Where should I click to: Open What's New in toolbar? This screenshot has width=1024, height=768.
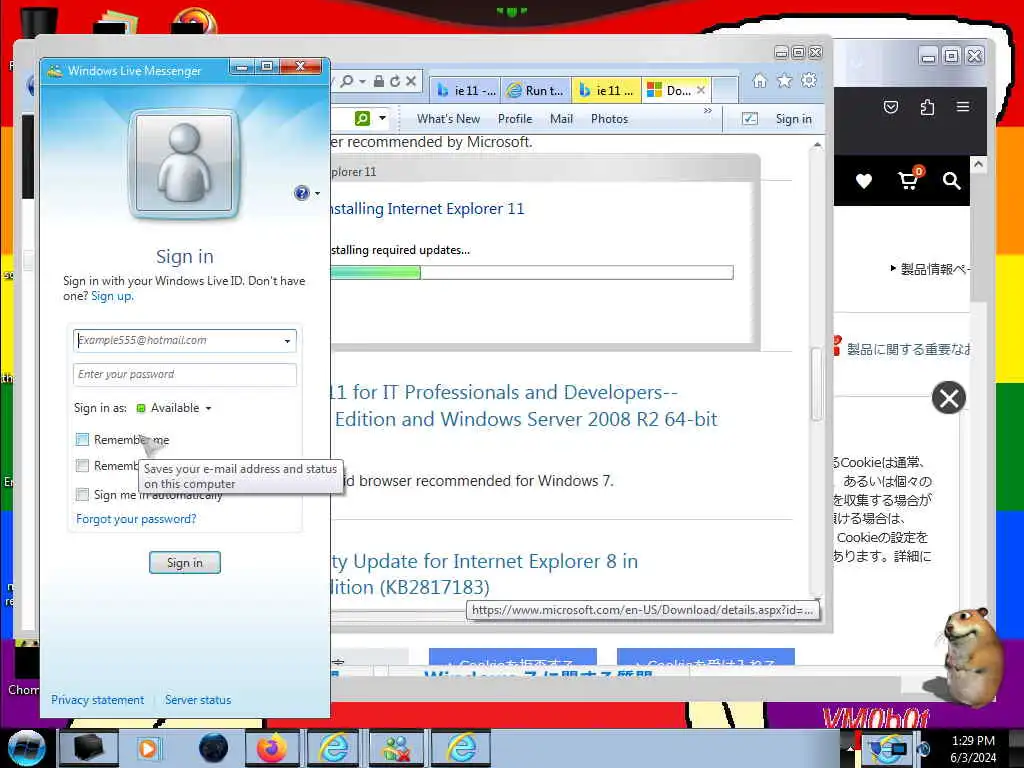[x=448, y=119]
